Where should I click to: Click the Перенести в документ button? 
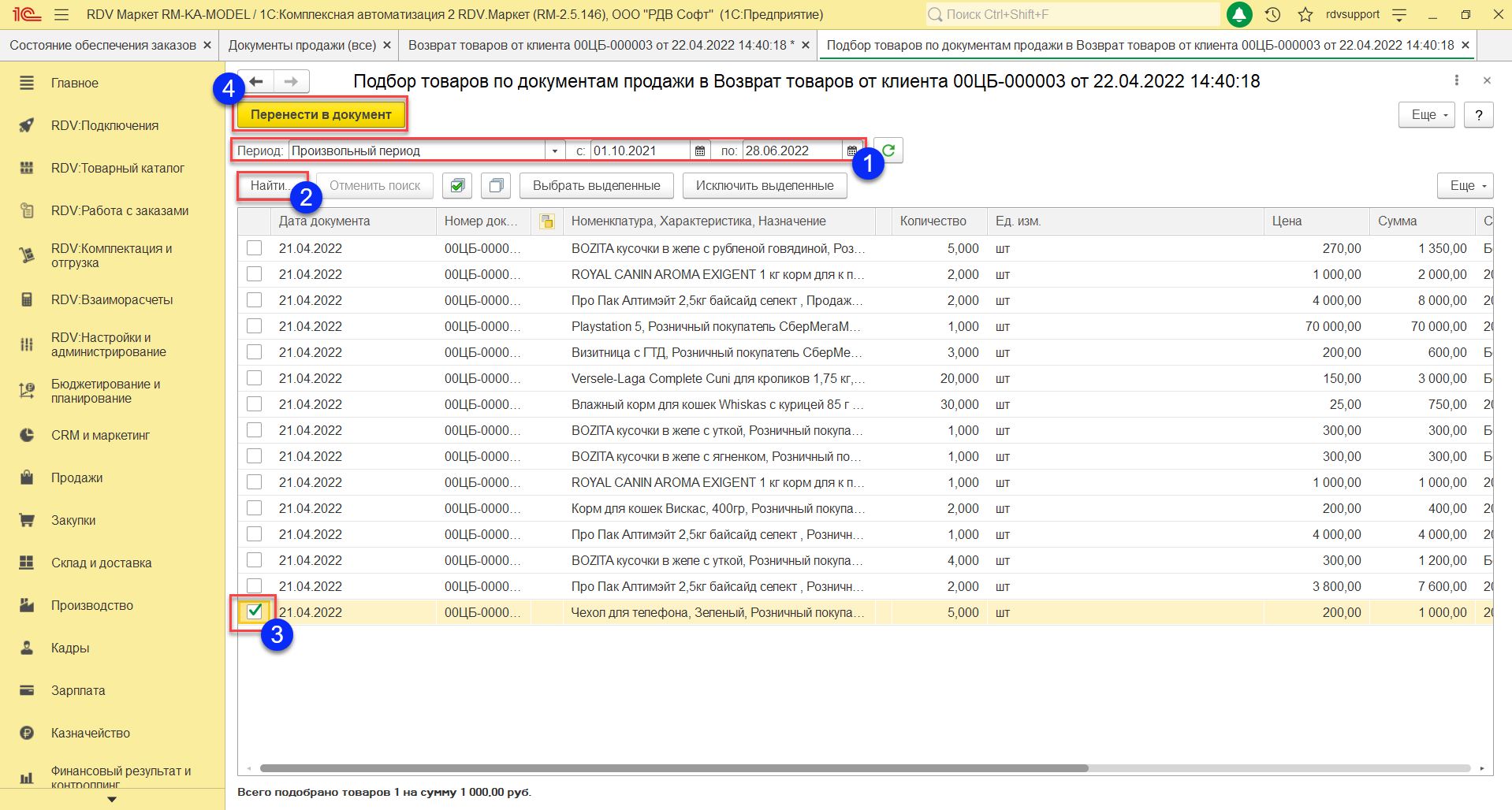coord(321,115)
